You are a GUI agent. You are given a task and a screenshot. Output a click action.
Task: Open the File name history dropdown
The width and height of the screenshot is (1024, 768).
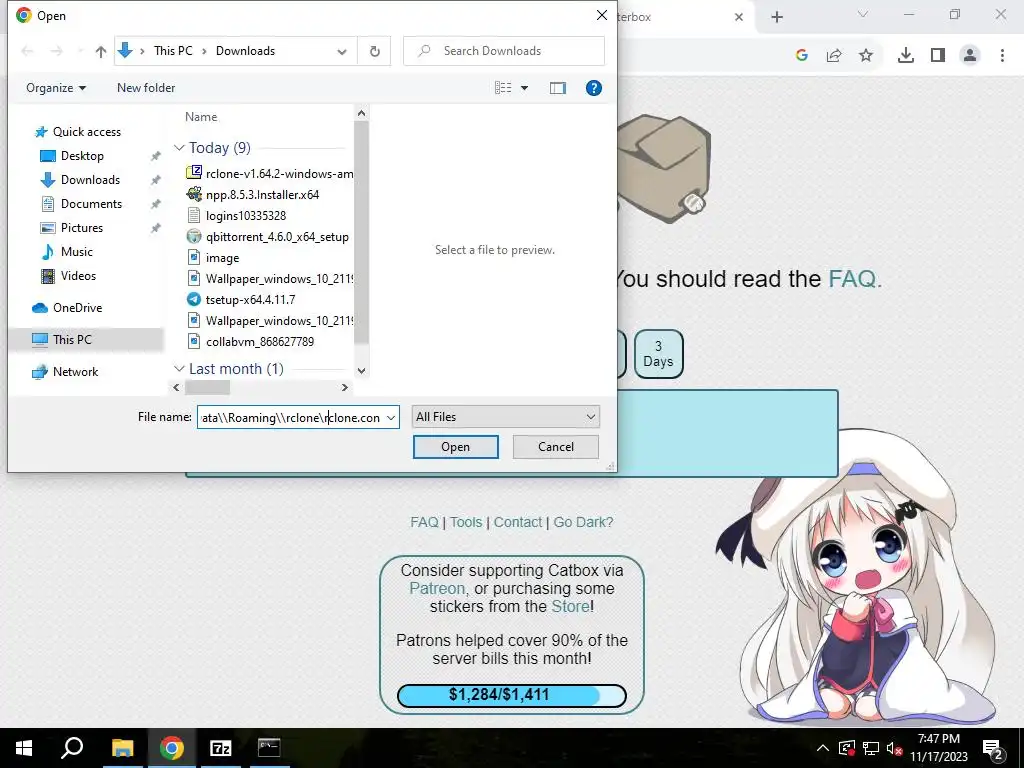[x=391, y=417]
